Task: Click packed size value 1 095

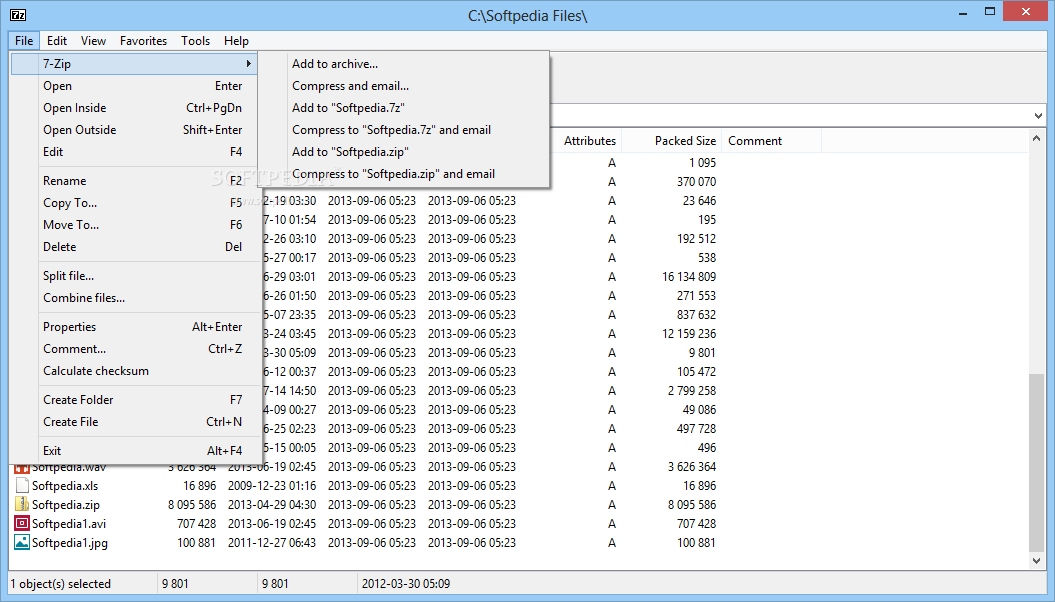Action: (702, 163)
